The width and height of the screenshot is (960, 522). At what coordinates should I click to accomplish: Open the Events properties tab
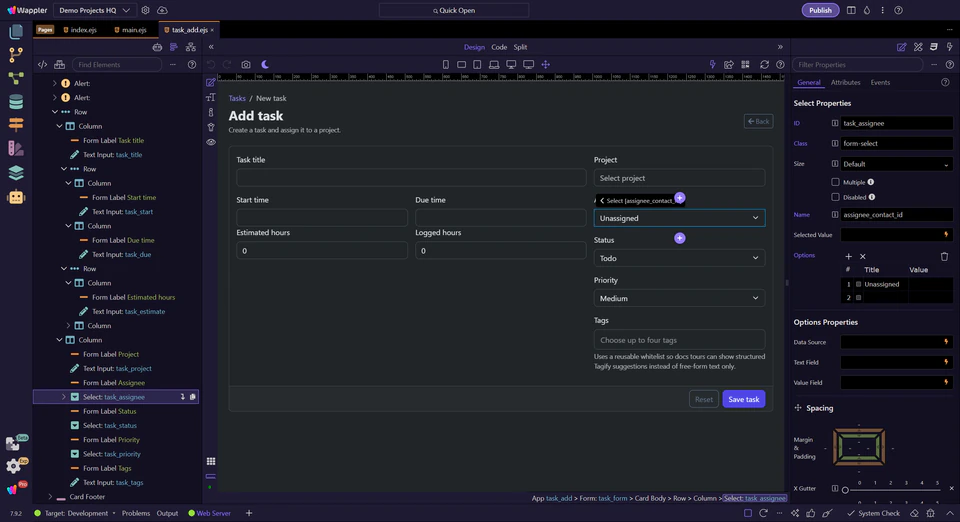(880, 83)
